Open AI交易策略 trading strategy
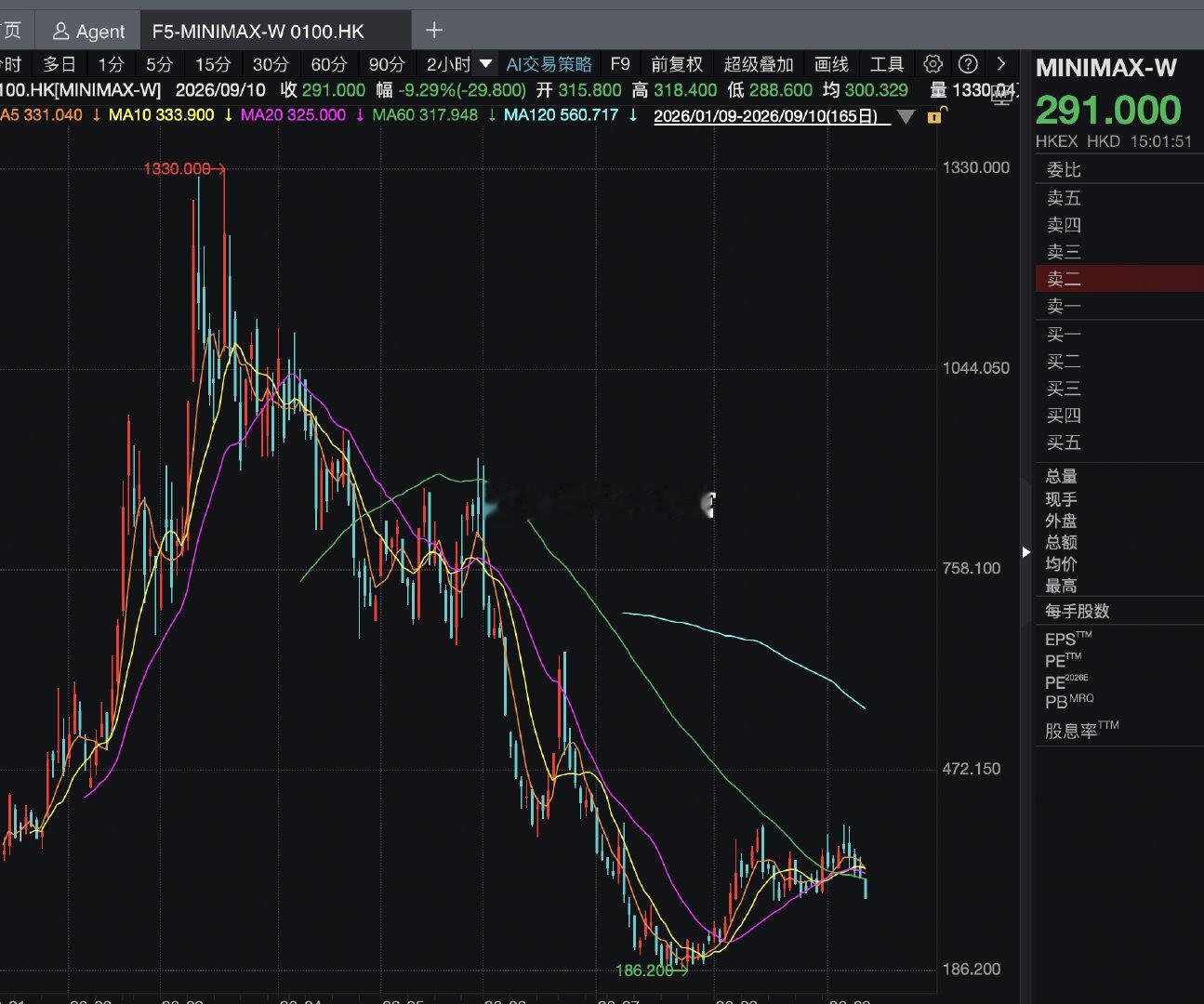 pos(549,64)
